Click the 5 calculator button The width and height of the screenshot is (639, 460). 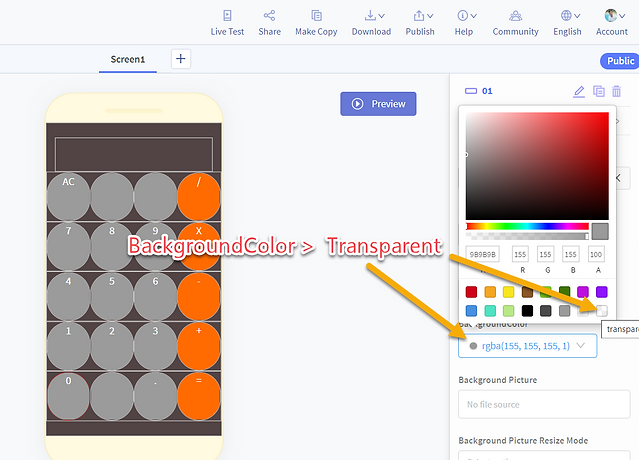112,296
